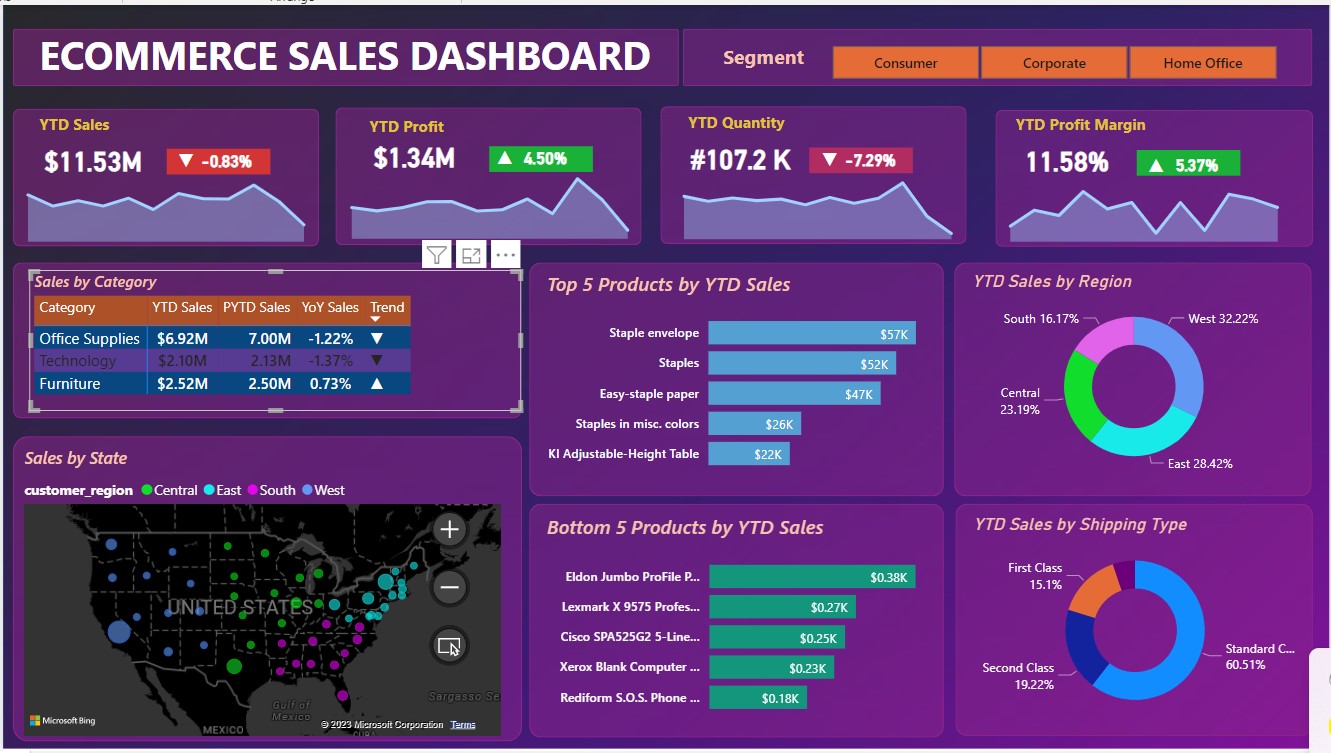1331x753 pixels.
Task: Sort table by YTD Sales column header
Action: [x=182, y=308]
